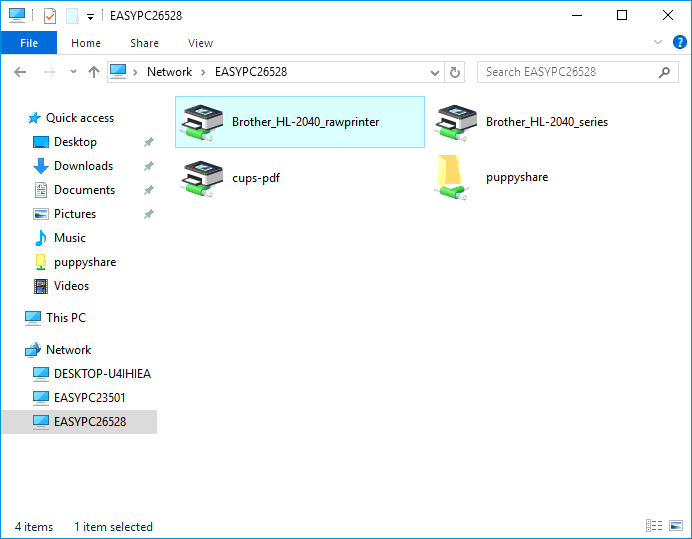Open Music in the navigation pane
Viewport: 692px width, 539px height.
point(70,238)
